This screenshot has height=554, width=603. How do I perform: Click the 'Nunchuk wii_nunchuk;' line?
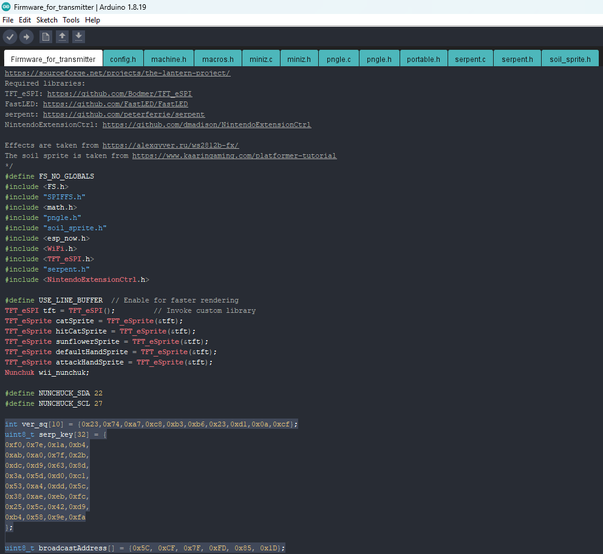coord(47,373)
